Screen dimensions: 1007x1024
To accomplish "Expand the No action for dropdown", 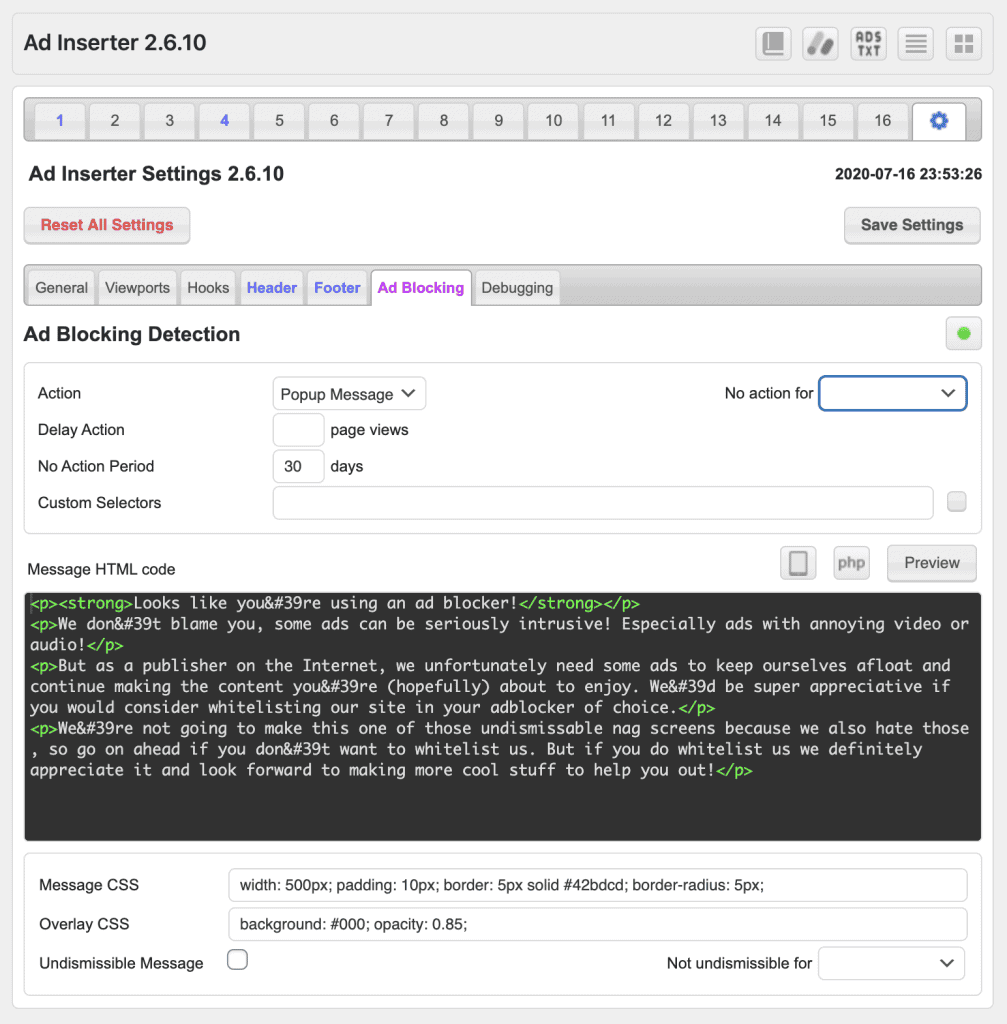I will (893, 393).
